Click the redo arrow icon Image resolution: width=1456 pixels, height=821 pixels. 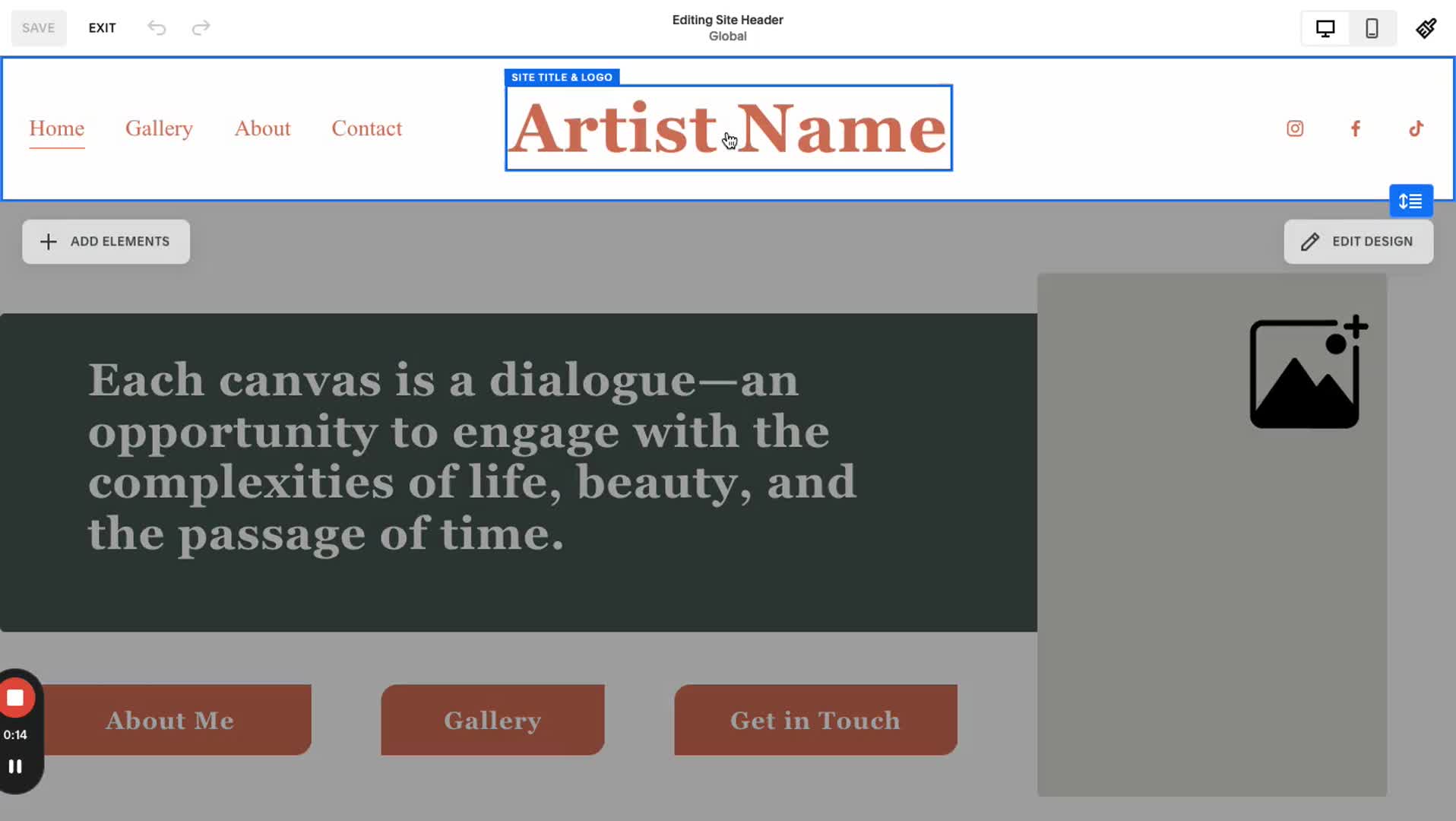click(x=201, y=28)
